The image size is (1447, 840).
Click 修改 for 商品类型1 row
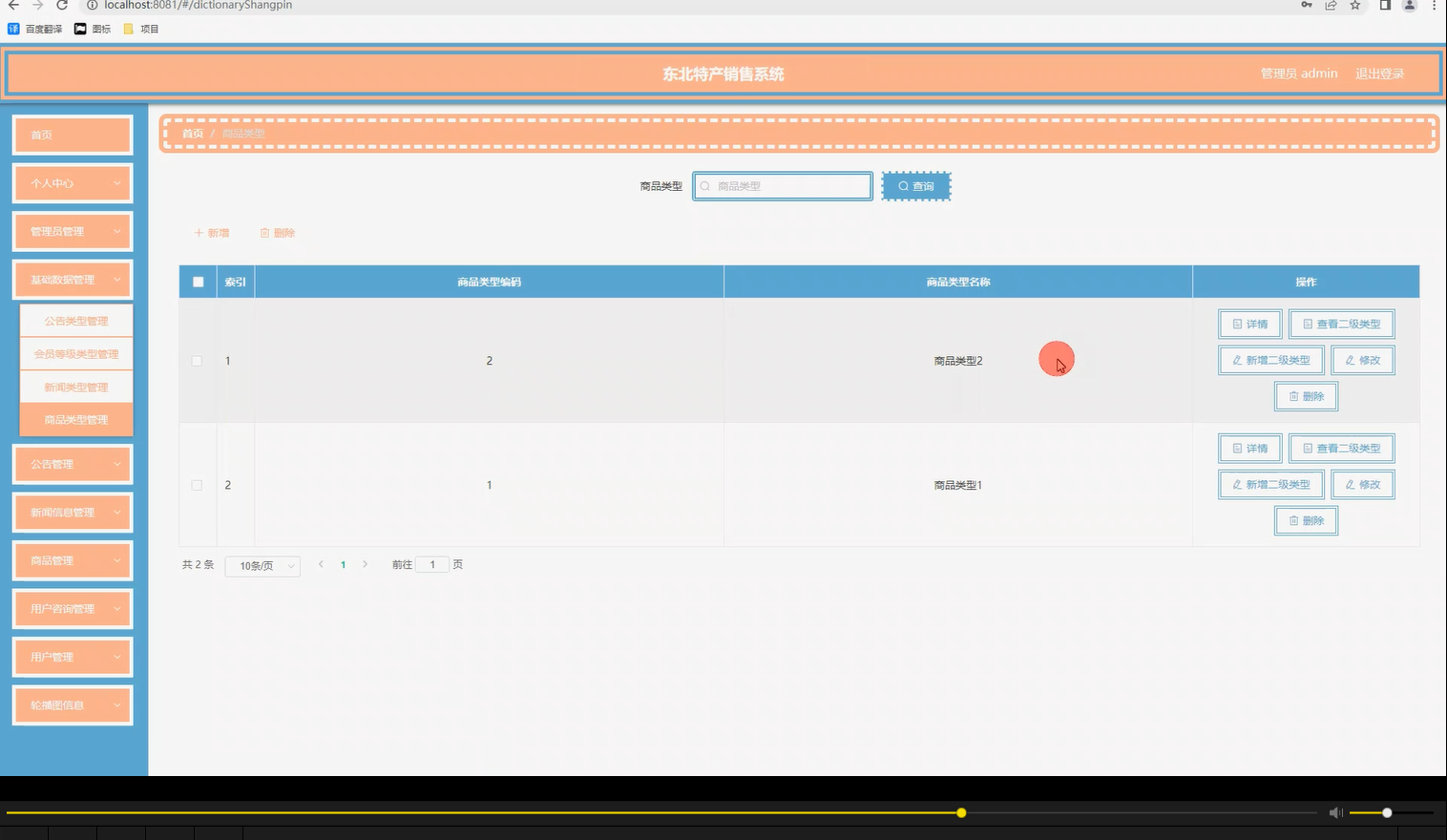[x=1363, y=485]
